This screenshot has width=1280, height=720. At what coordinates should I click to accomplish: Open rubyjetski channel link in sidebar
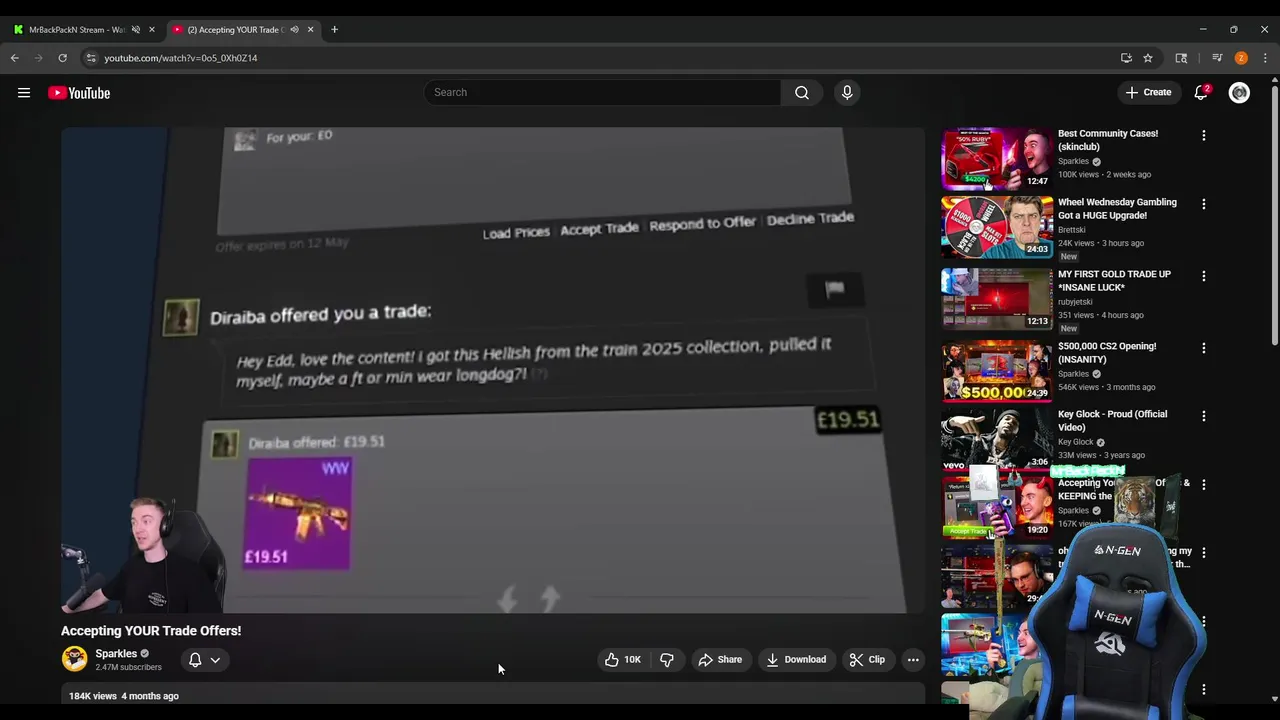pos(1075,301)
